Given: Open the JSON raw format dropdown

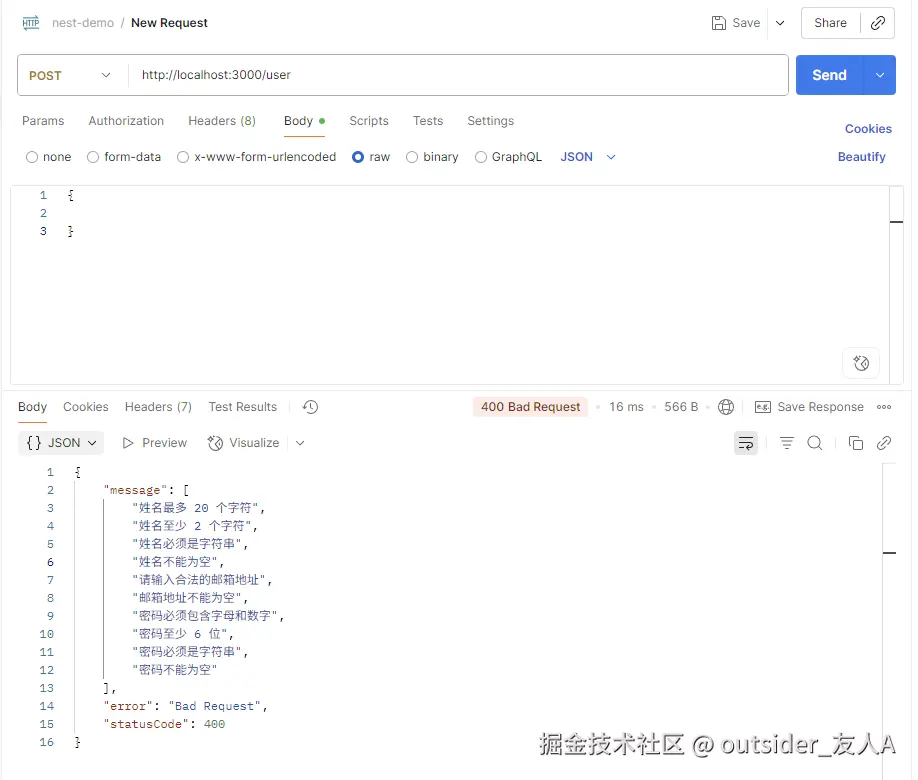Looking at the screenshot, I should pyautogui.click(x=588, y=157).
